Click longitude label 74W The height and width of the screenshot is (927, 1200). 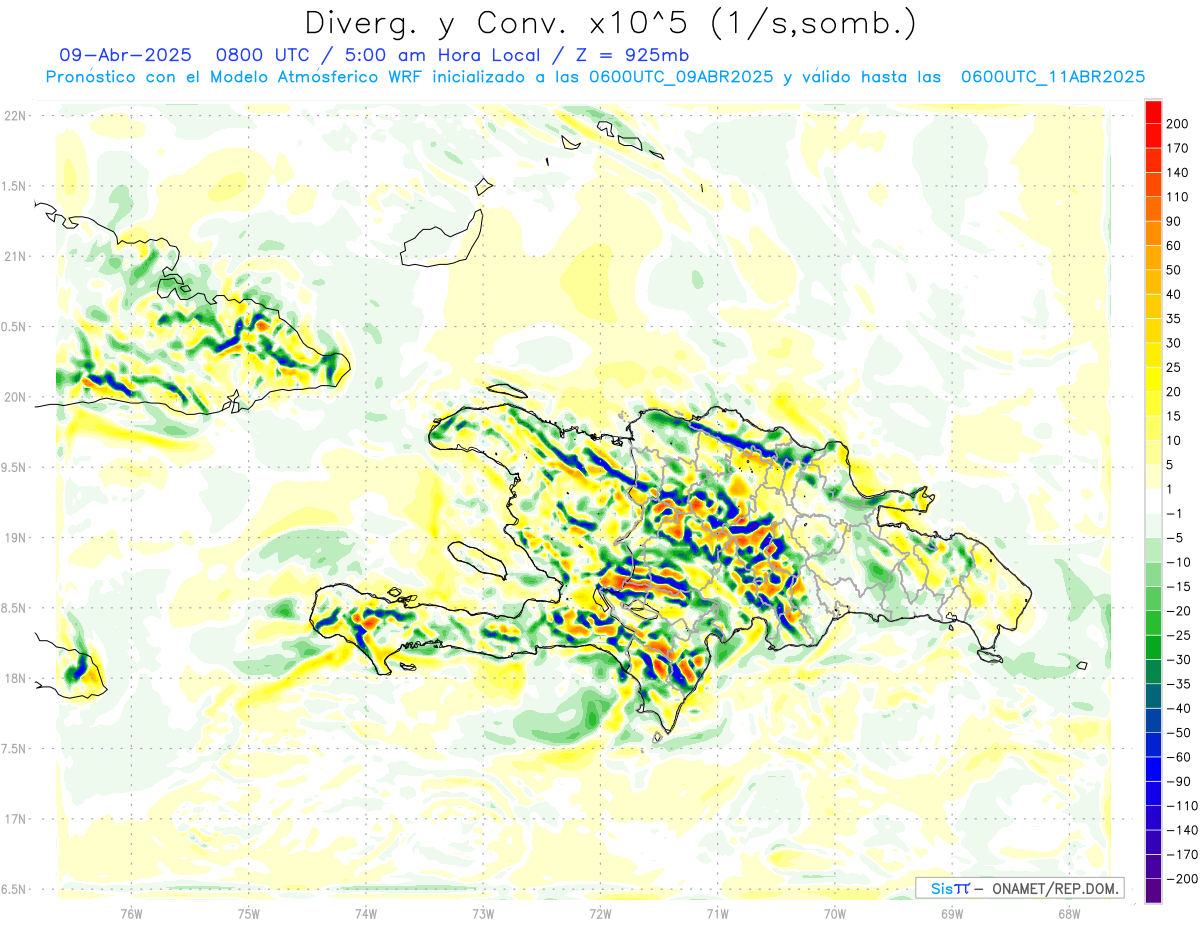coord(366,912)
